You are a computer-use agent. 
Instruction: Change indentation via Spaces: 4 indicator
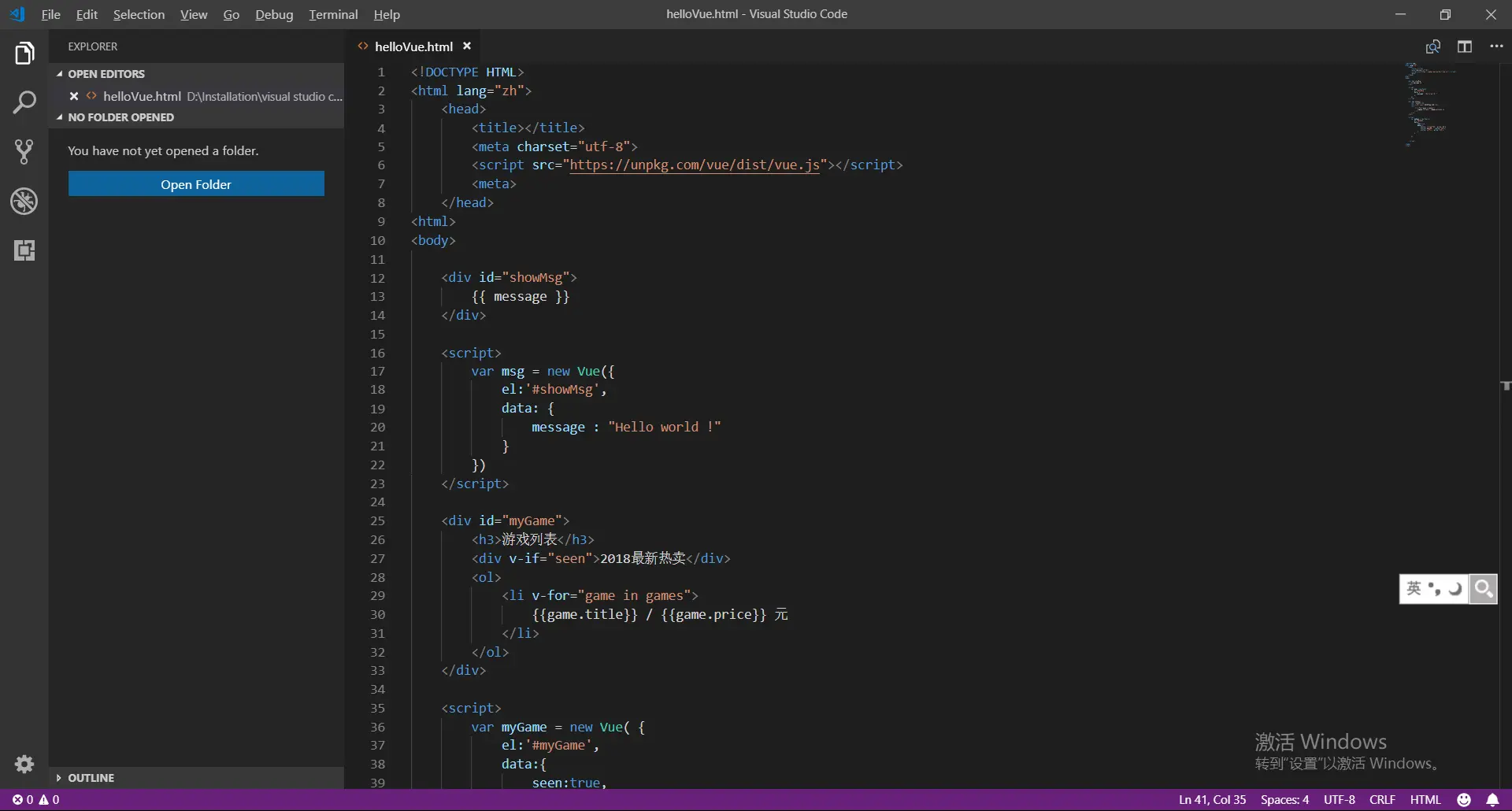click(x=1284, y=799)
